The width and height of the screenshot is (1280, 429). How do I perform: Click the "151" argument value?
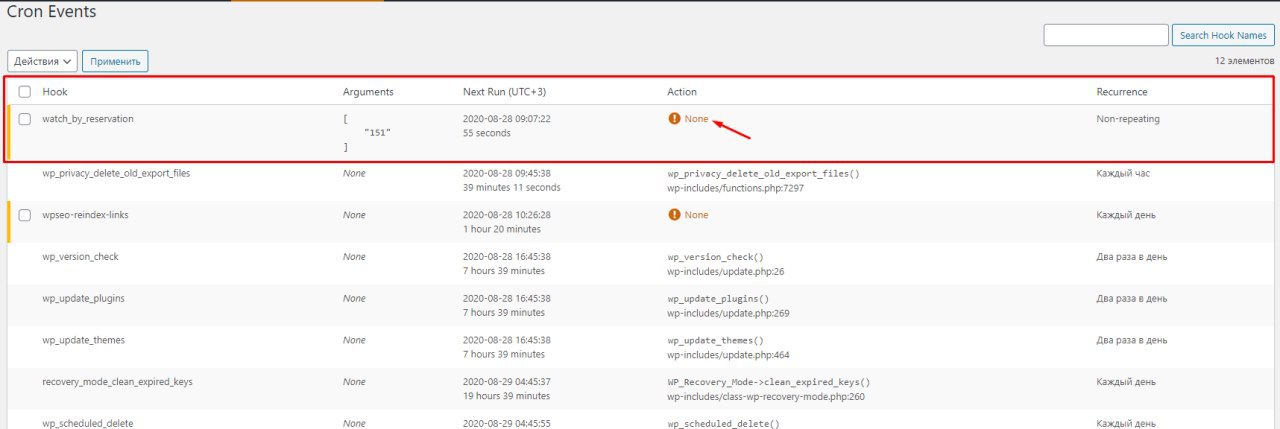pyautogui.click(x=378, y=133)
